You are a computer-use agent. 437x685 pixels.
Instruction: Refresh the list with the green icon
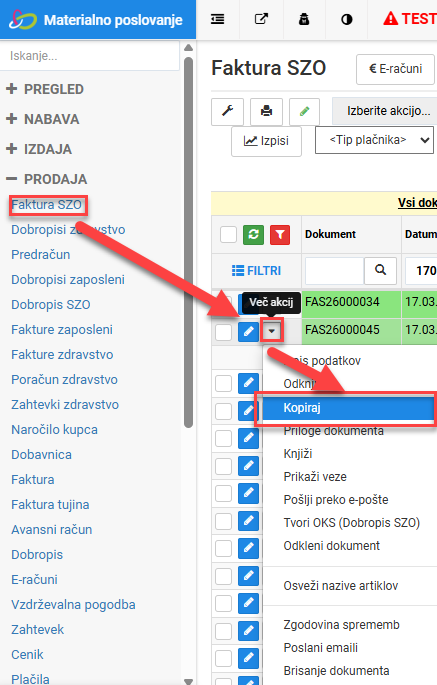[253, 235]
